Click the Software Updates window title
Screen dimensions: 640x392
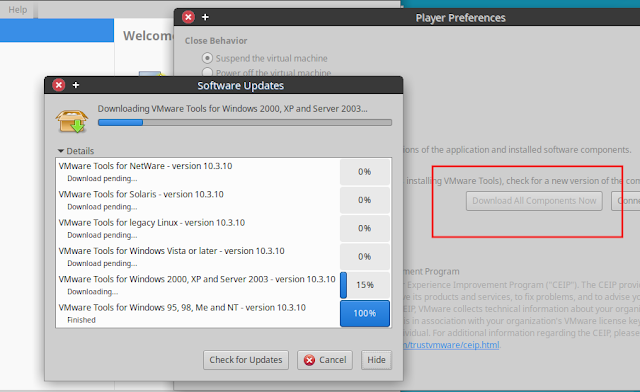click(x=241, y=85)
